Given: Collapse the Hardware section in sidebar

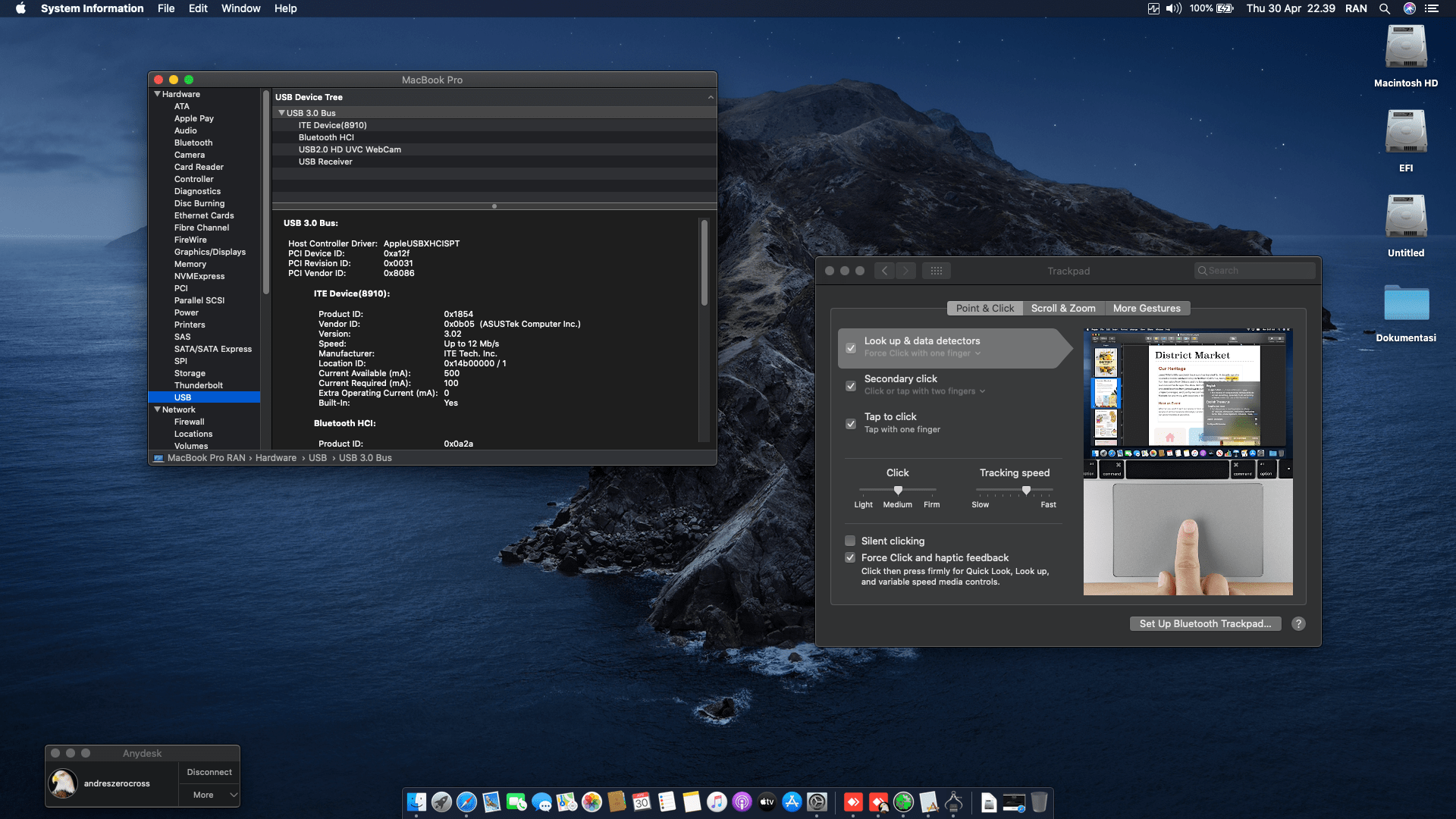Looking at the screenshot, I should tap(157, 94).
